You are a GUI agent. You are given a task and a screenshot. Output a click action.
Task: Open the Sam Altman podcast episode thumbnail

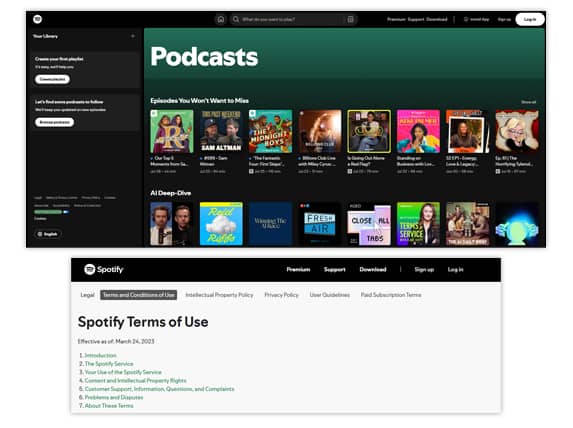[221, 131]
